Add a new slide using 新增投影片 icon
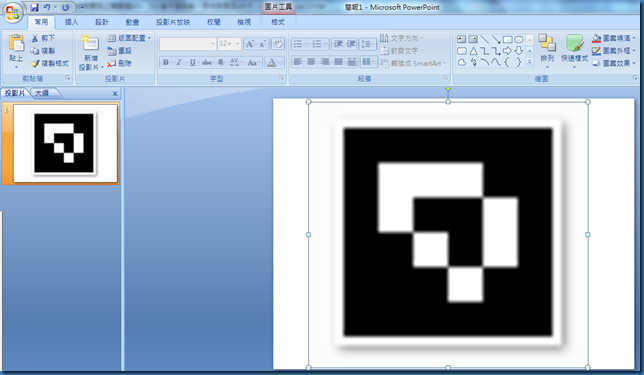The height and width of the screenshot is (375, 644). pyautogui.click(x=90, y=44)
